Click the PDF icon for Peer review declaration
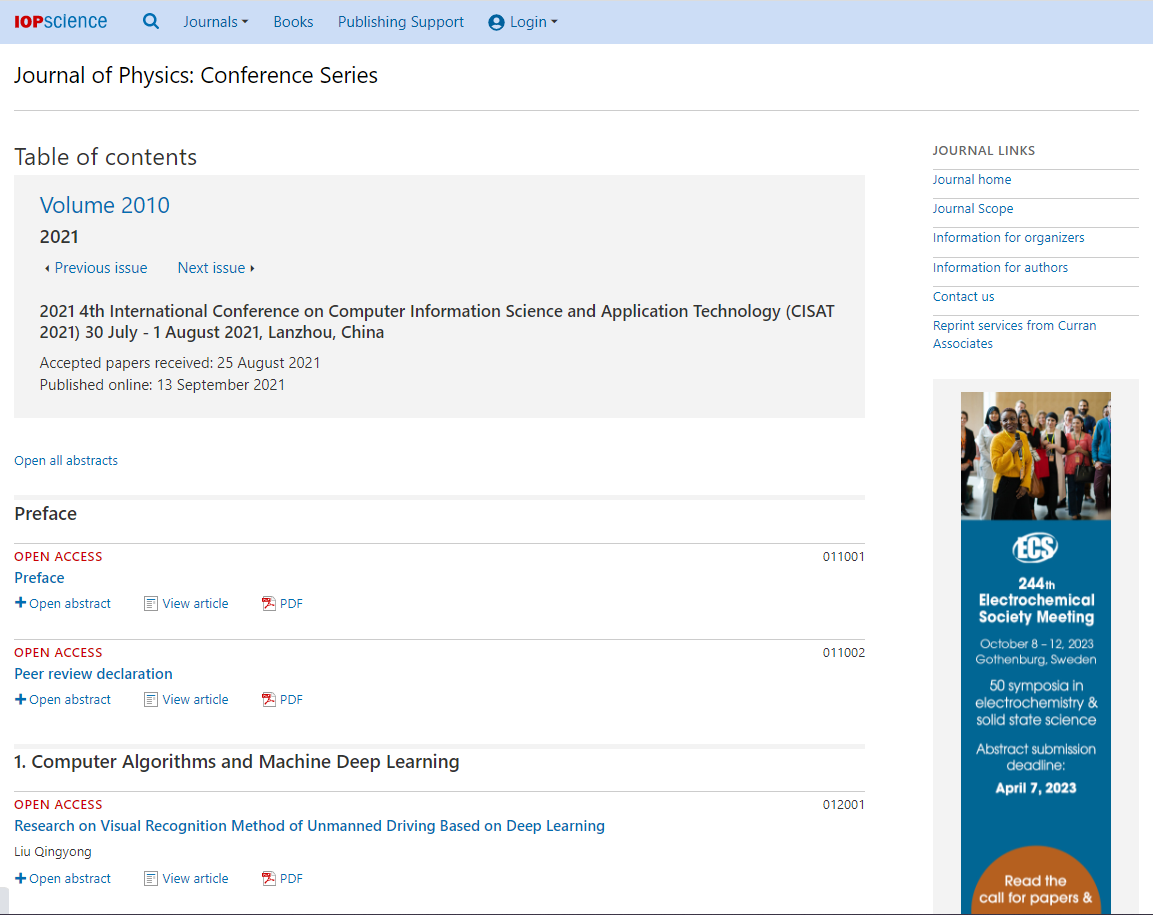This screenshot has width=1153, height=915. pyautogui.click(x=268, y=699)
